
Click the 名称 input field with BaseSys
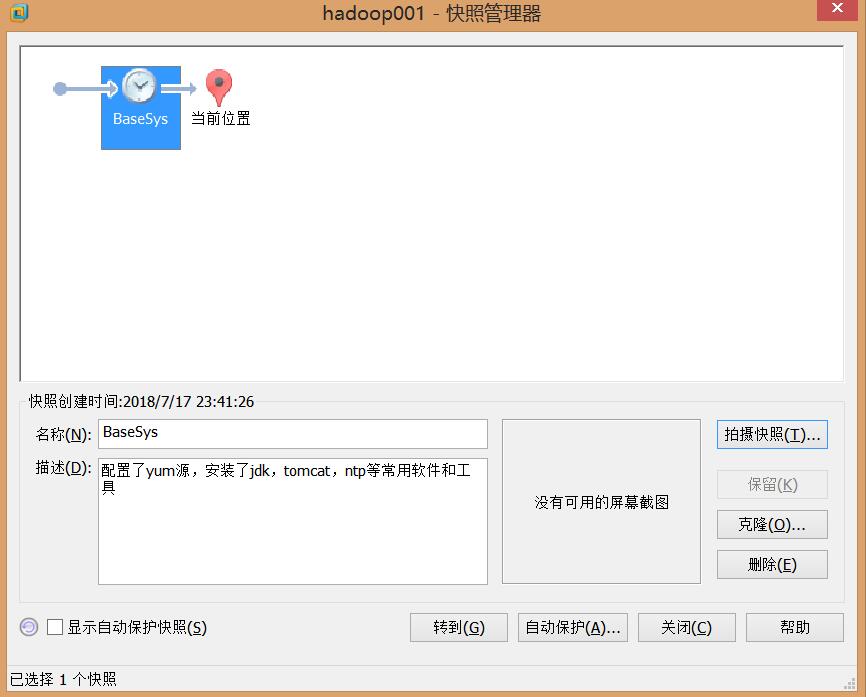click(293, 434)
